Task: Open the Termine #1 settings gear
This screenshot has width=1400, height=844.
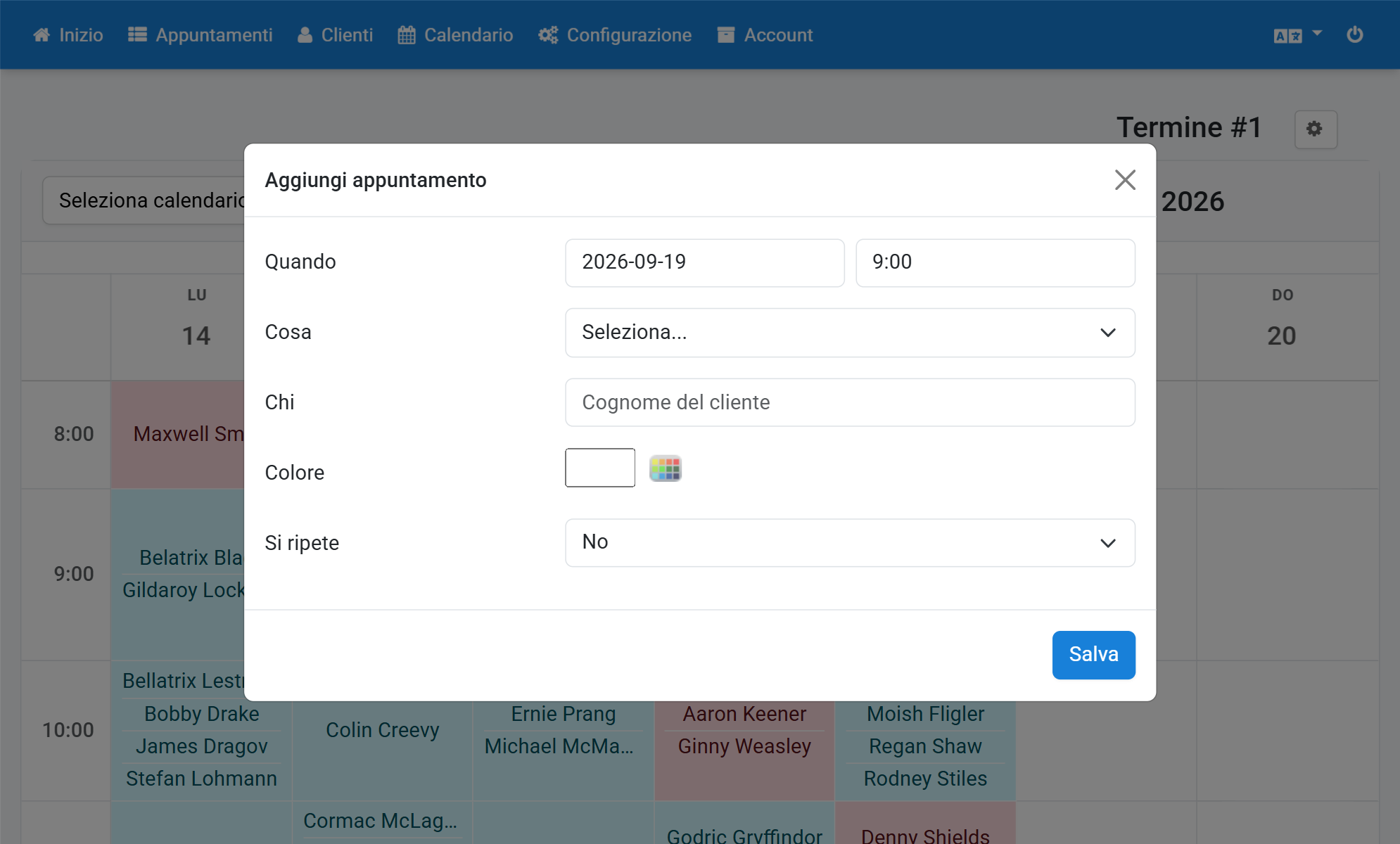Action: [x=1315, y=129]
